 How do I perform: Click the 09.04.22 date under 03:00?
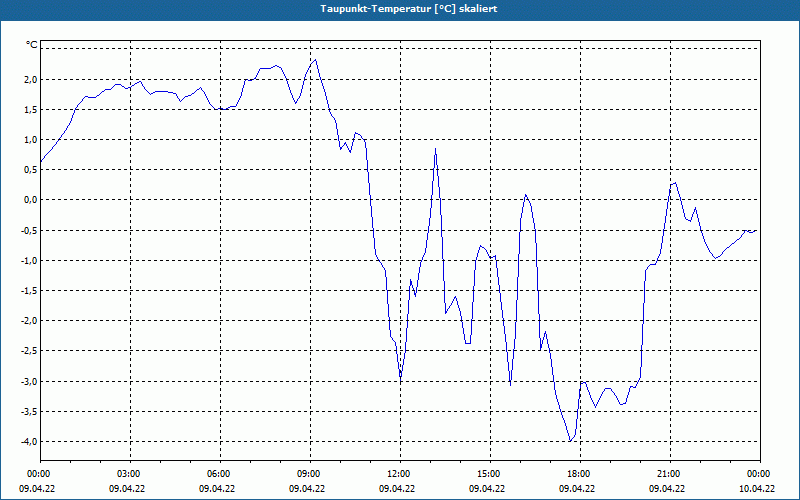coord(127,488)
